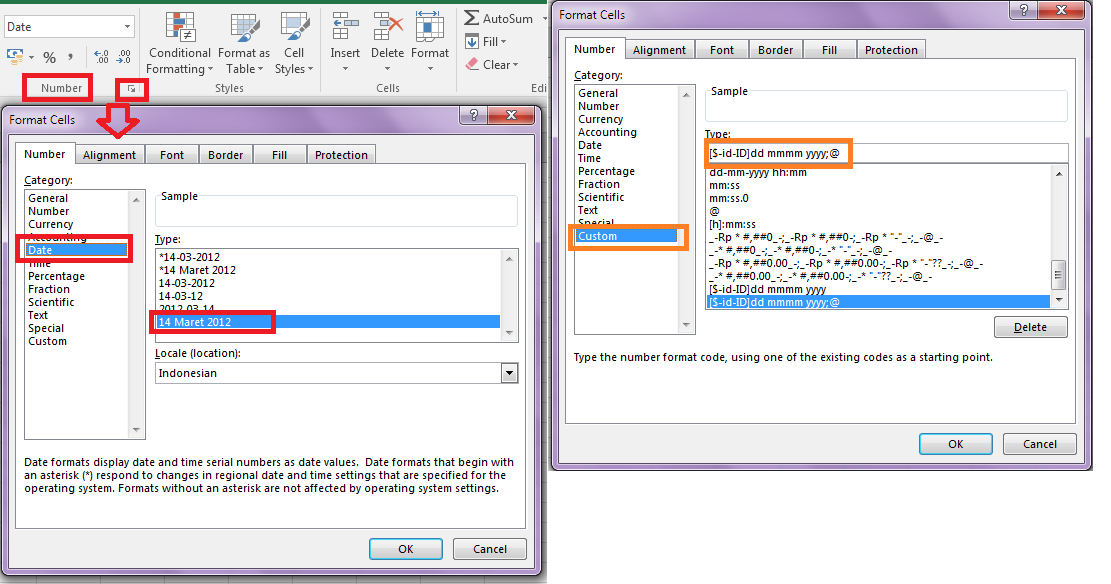This screenshot has width=1111, height=584.
Task: Select Date category in left dialog
Action: point(77,250)
